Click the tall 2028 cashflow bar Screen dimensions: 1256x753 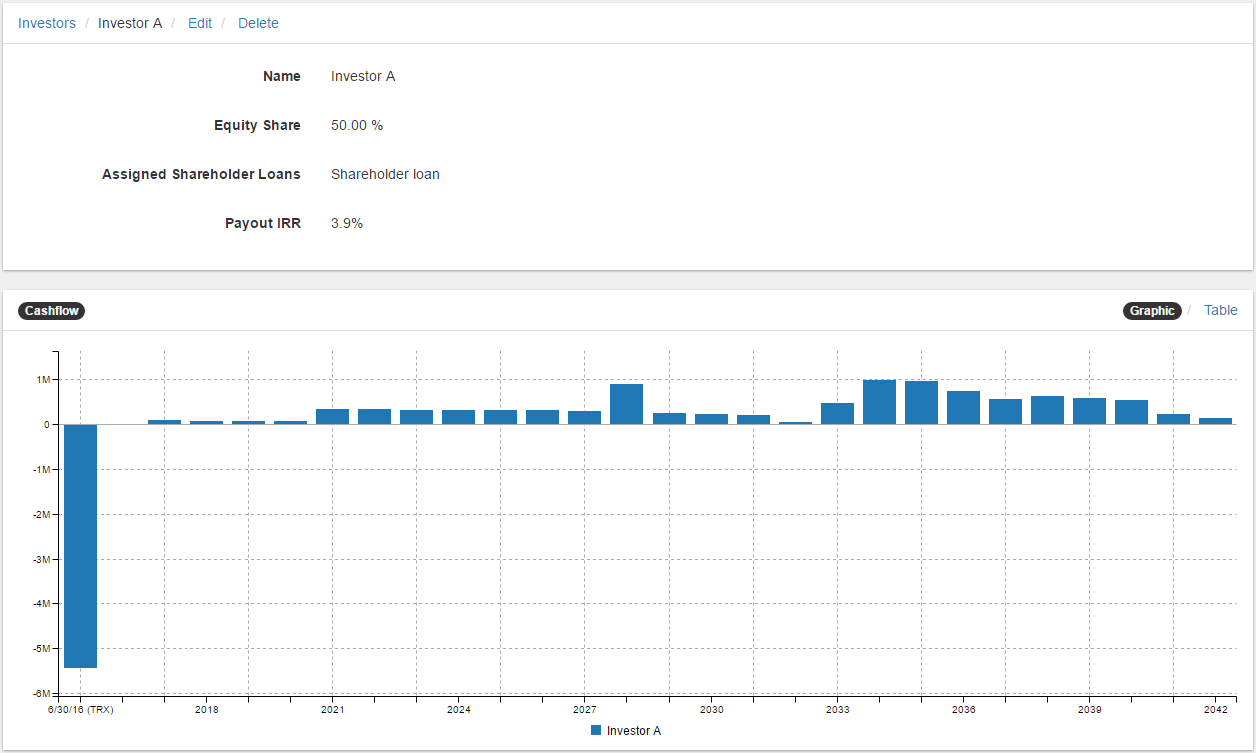pyautogui.click(x=626, y=404)
